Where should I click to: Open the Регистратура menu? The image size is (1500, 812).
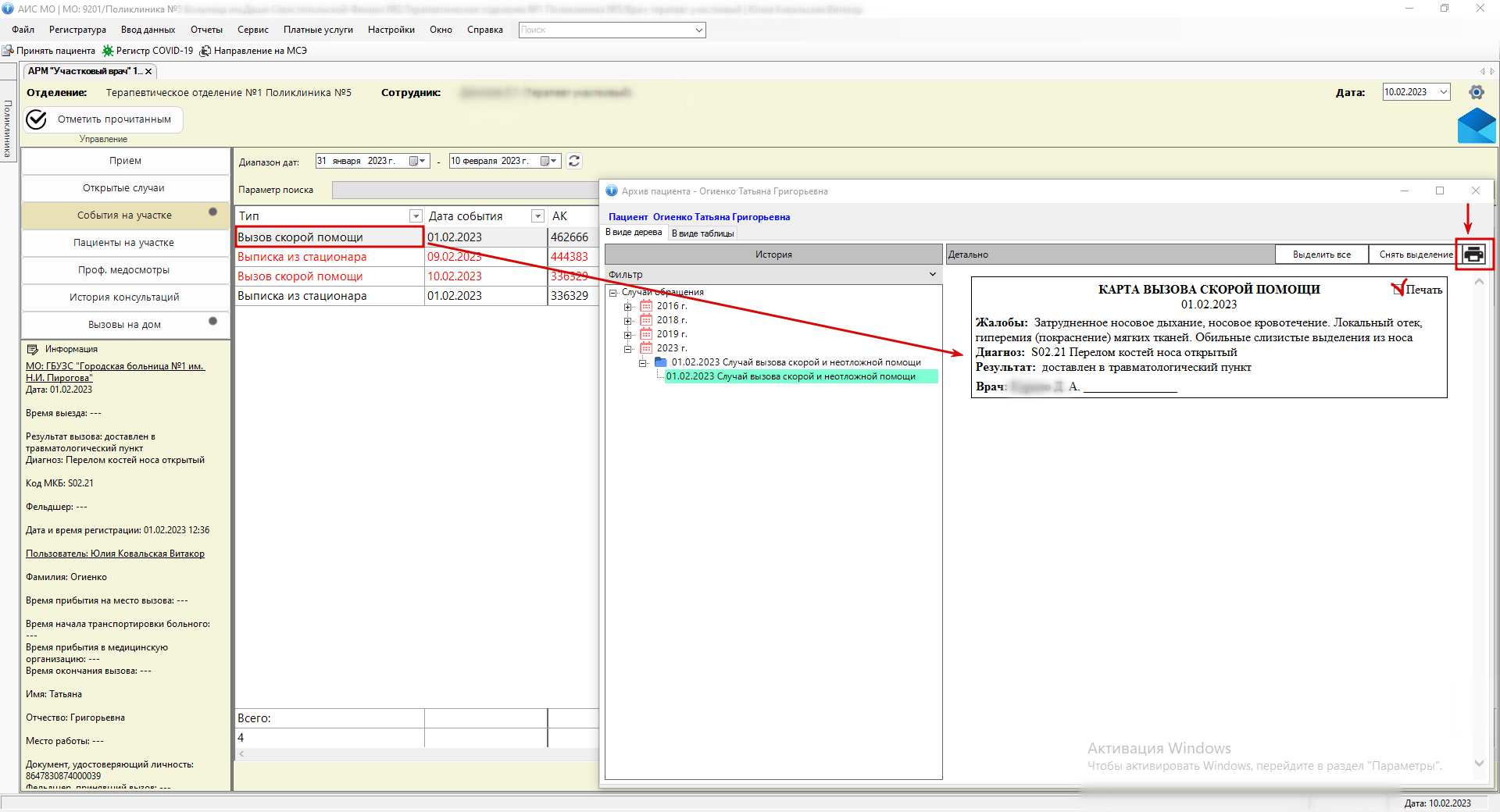click(x=77, y=30)
